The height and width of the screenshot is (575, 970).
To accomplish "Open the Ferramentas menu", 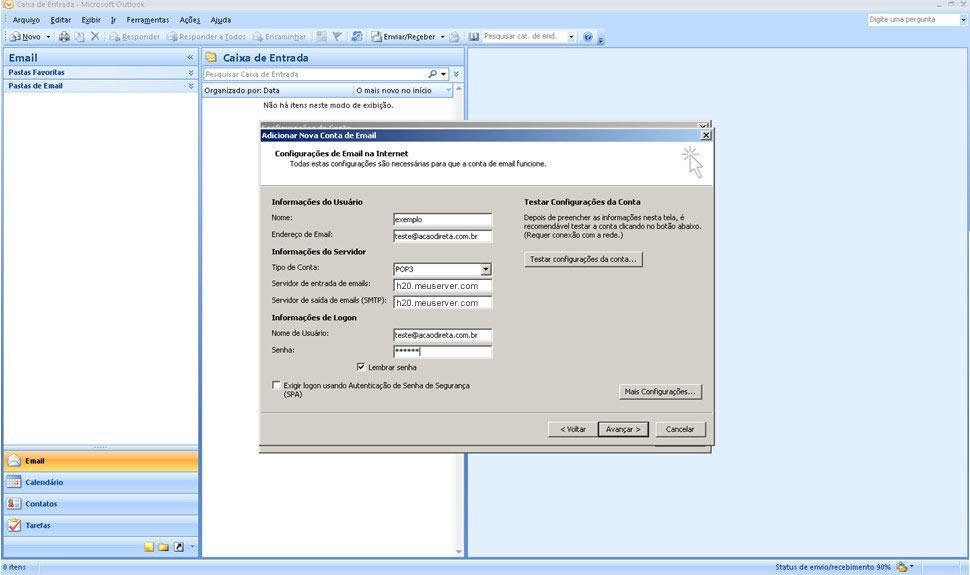I will [147, 20].
